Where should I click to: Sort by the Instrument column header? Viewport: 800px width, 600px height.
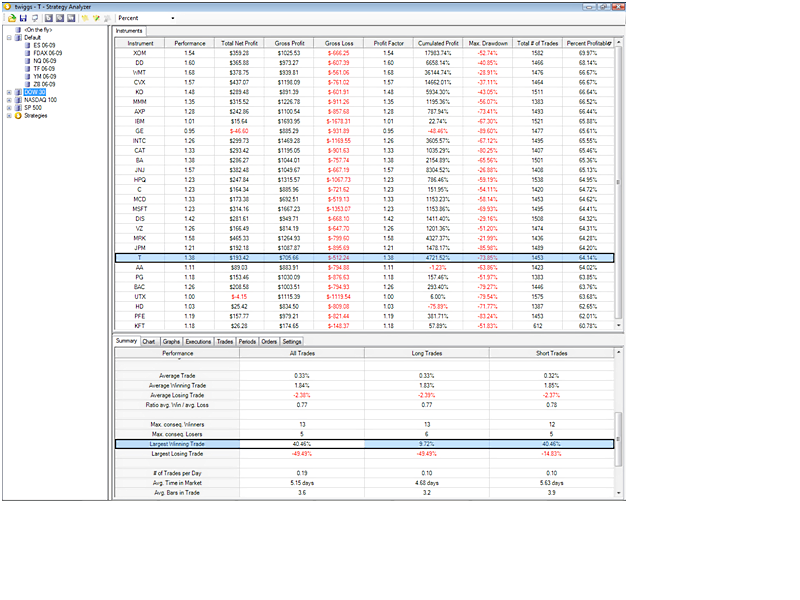140,43
